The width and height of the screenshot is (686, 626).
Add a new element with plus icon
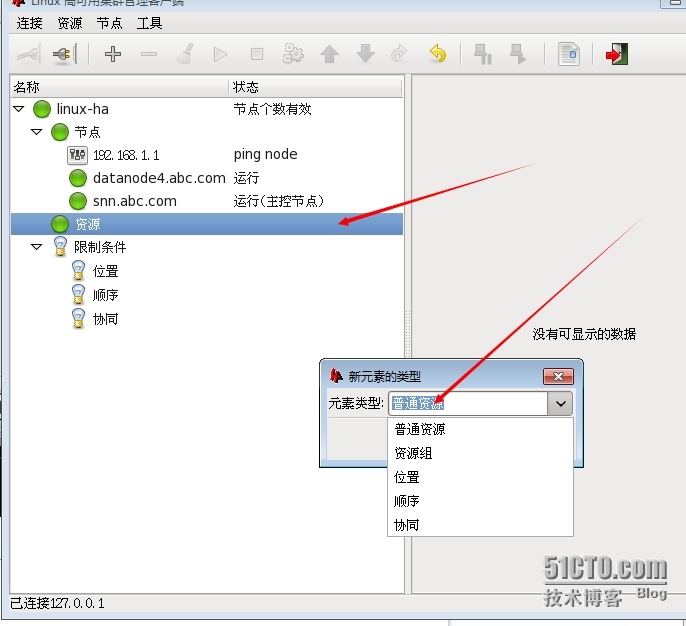[x=113, y=54]
